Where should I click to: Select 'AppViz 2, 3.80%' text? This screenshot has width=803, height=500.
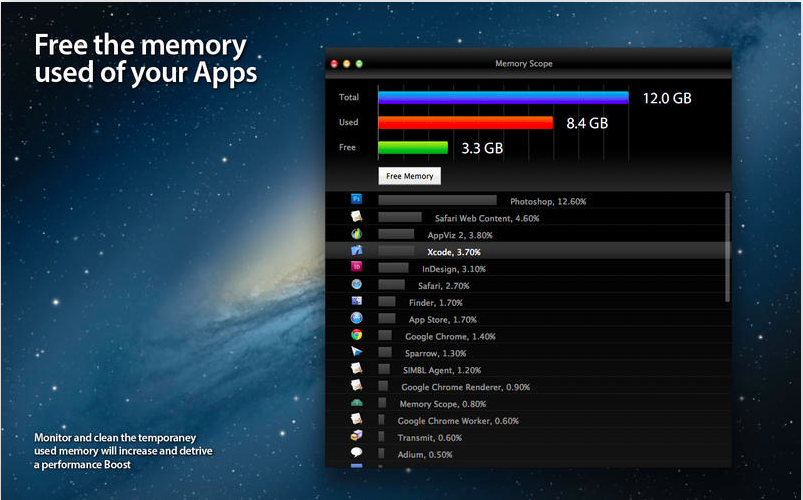click(460, 235)
